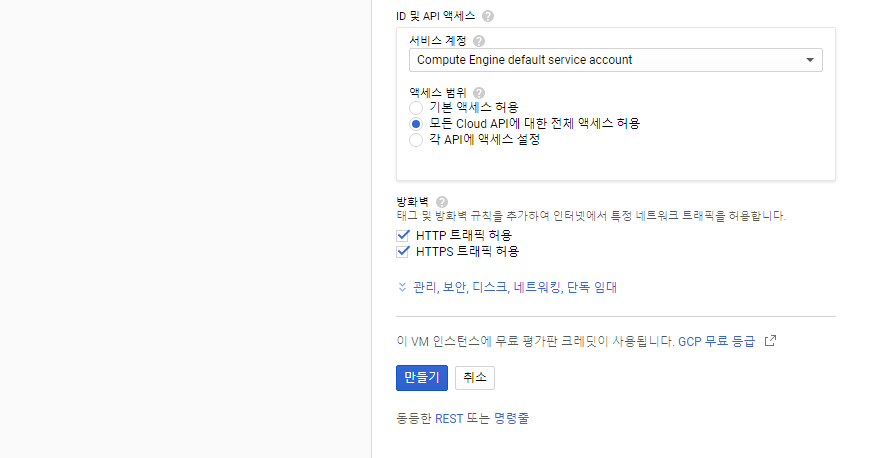Click double chevron icon before 관리, 보안
The width and height of the screenshot is (896, 458).
point(402,287)
